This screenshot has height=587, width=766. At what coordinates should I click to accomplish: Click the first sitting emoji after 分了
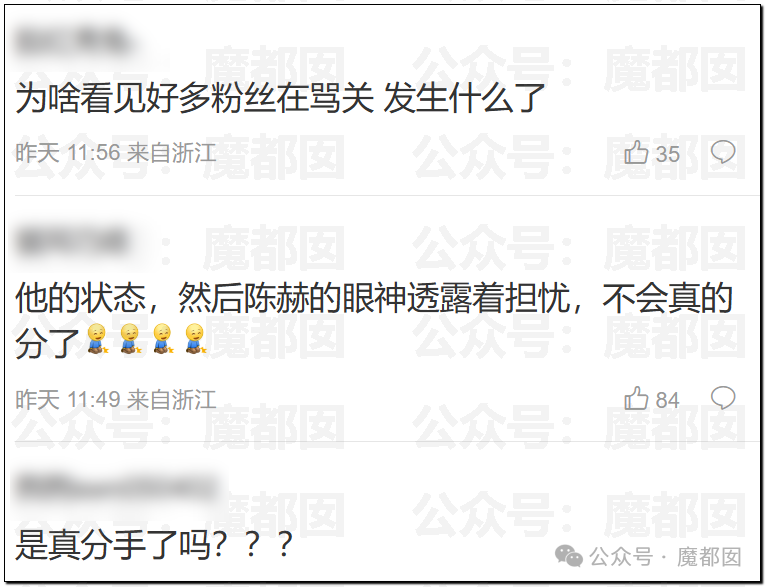tap(97, 338)
